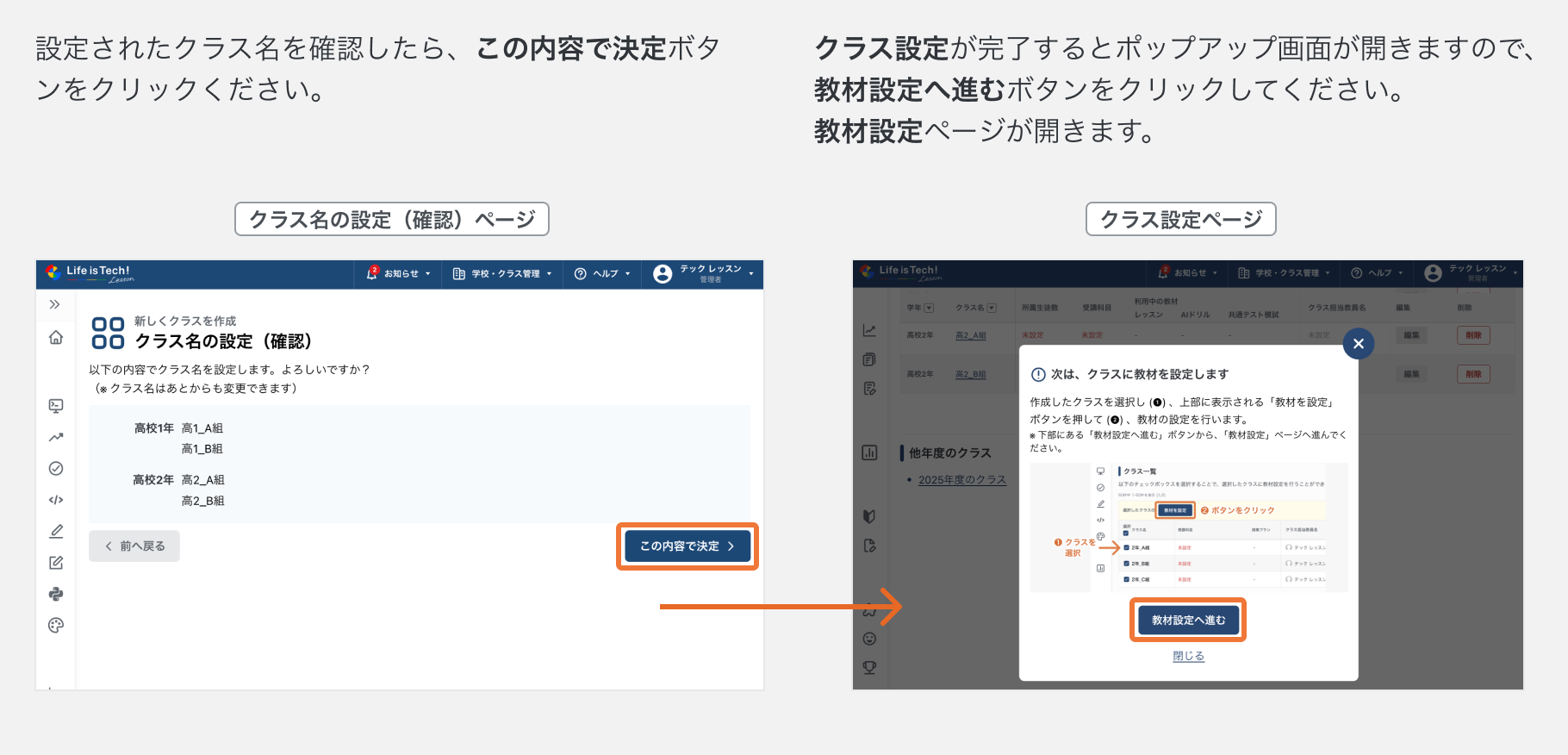1568x755 pixels.
Task: Click the 学年 column sort dropdown arrow
Action: [x=929, y=308]
